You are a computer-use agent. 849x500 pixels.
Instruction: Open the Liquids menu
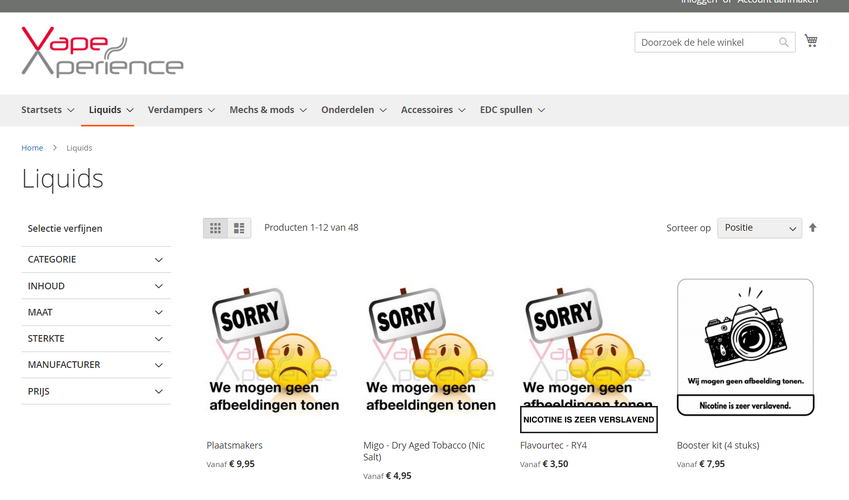[111, 110]
